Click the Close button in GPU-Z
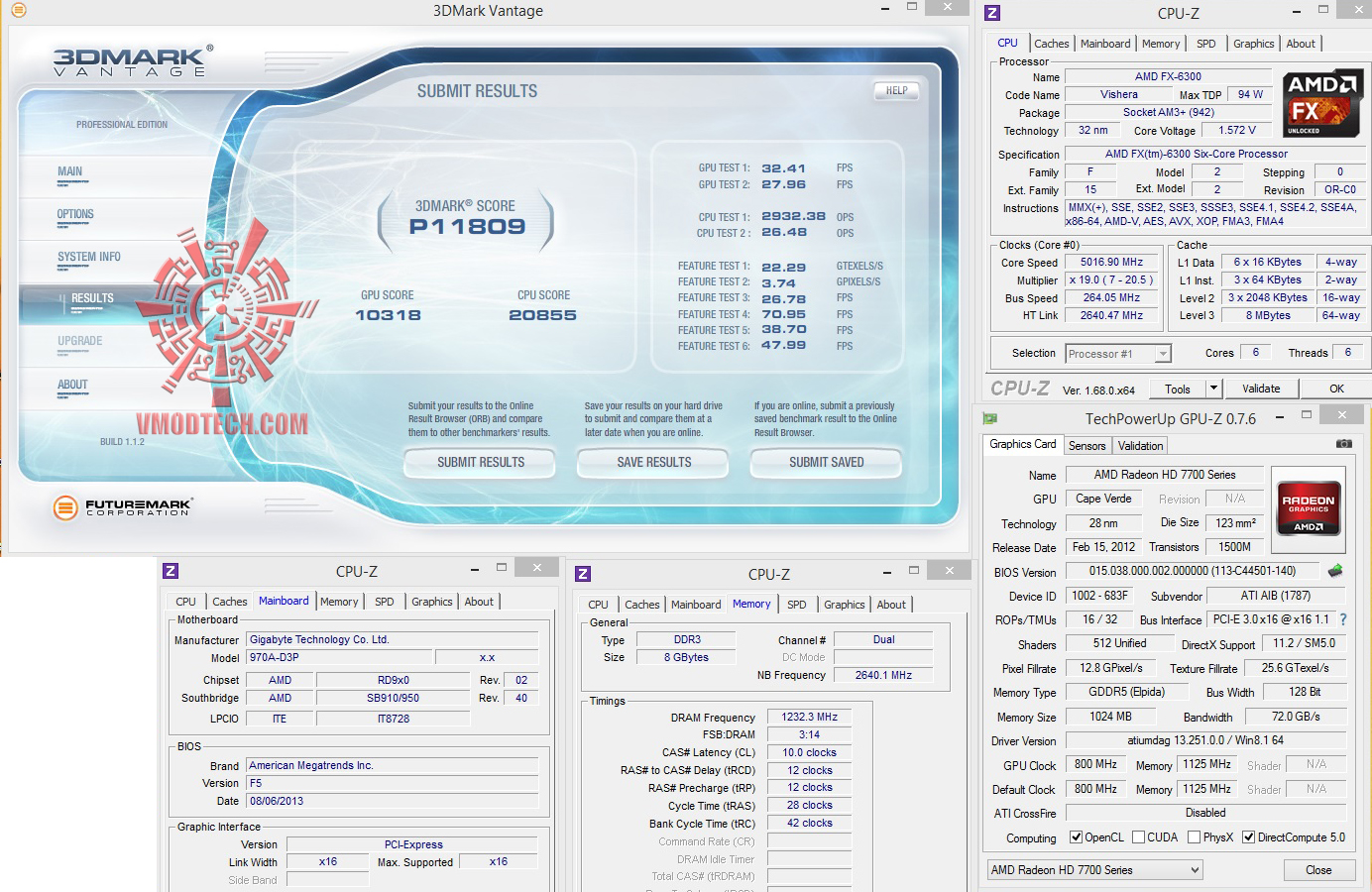 click(x=1318, y=870)
